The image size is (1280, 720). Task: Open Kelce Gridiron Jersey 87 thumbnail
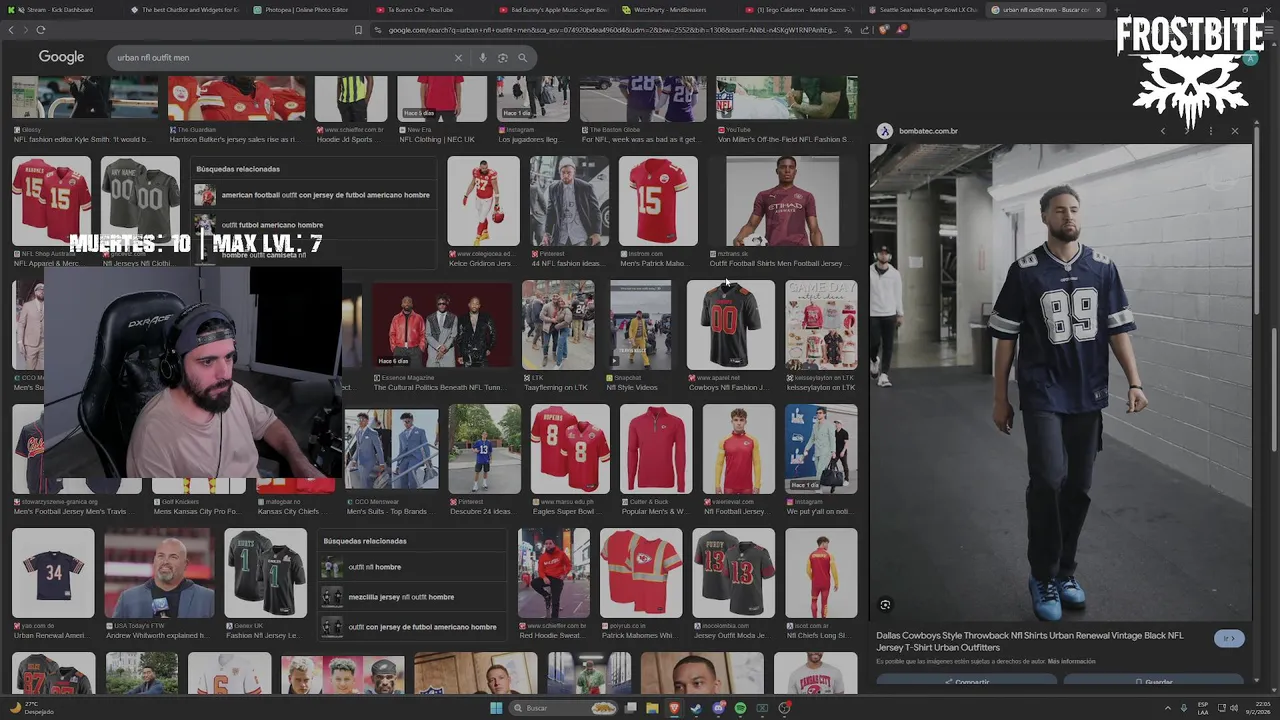(483, 201)
